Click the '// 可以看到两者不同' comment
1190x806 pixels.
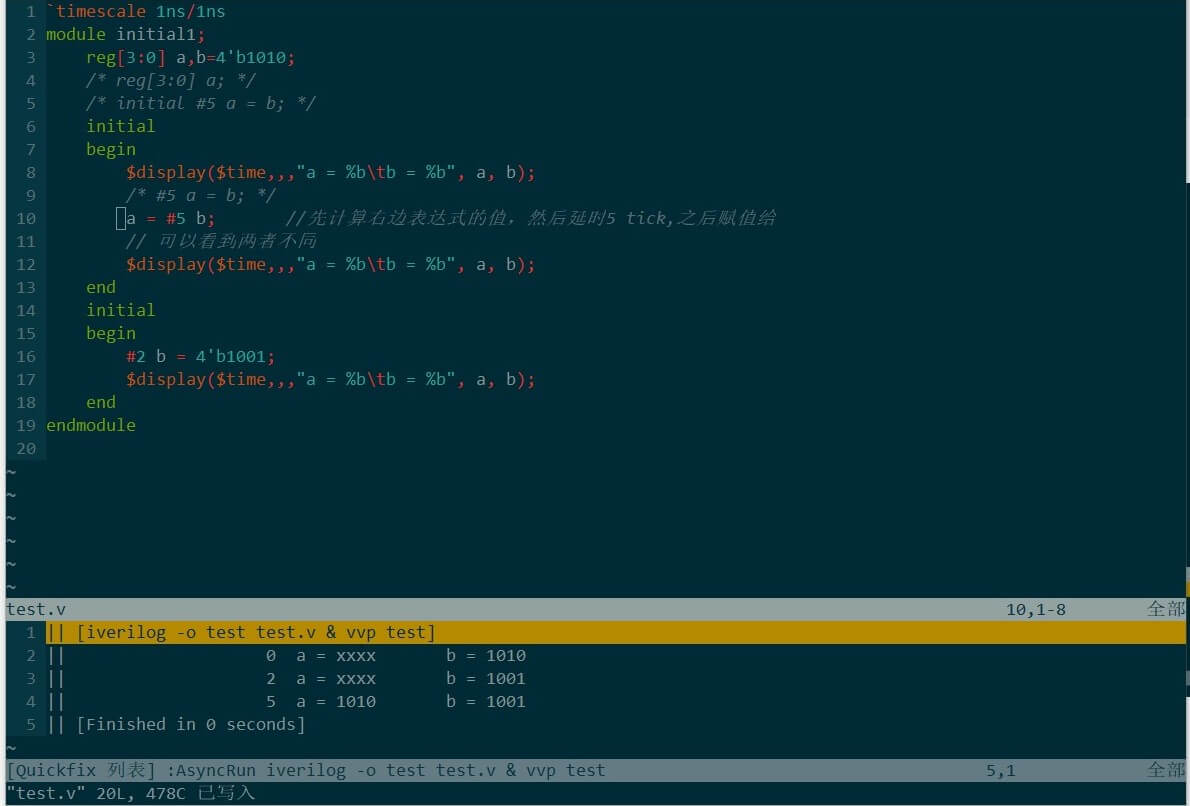coord(221,241)
